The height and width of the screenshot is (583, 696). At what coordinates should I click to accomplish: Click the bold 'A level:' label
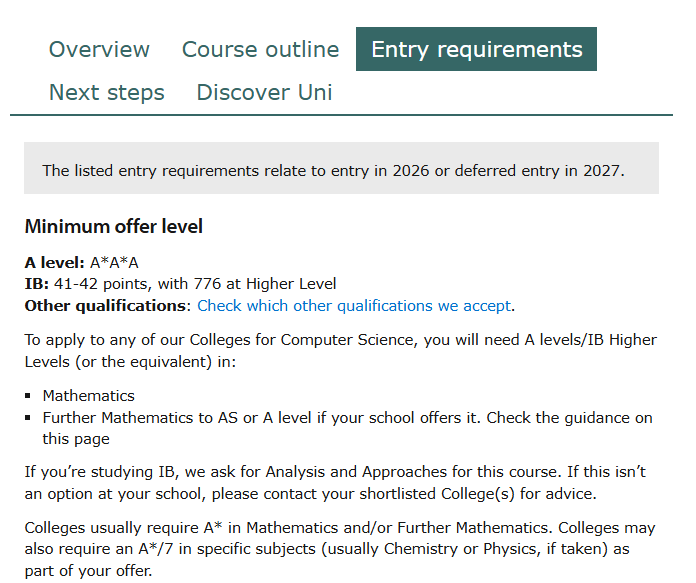coord(54,263)
